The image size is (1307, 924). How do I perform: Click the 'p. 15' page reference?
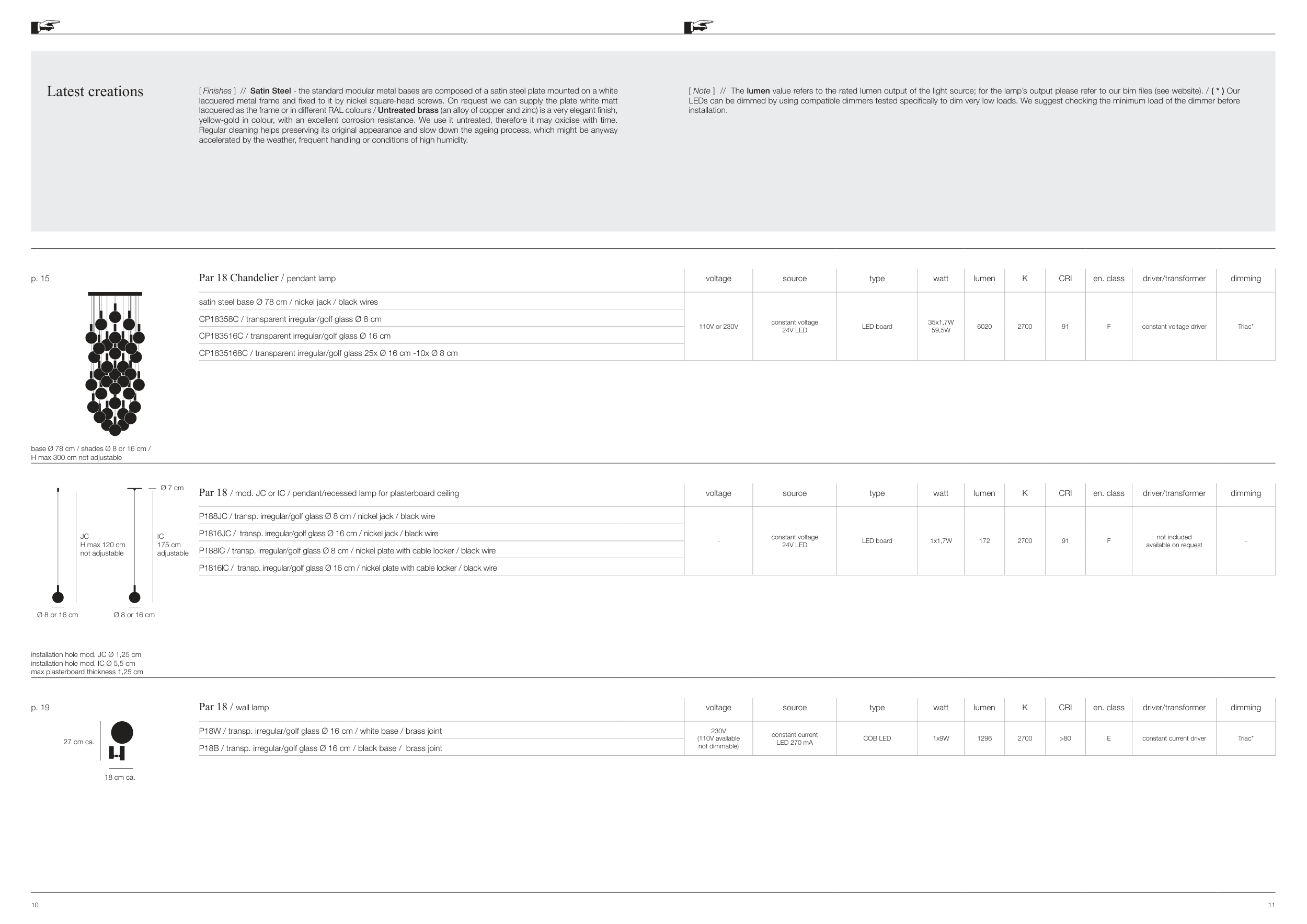40,279
